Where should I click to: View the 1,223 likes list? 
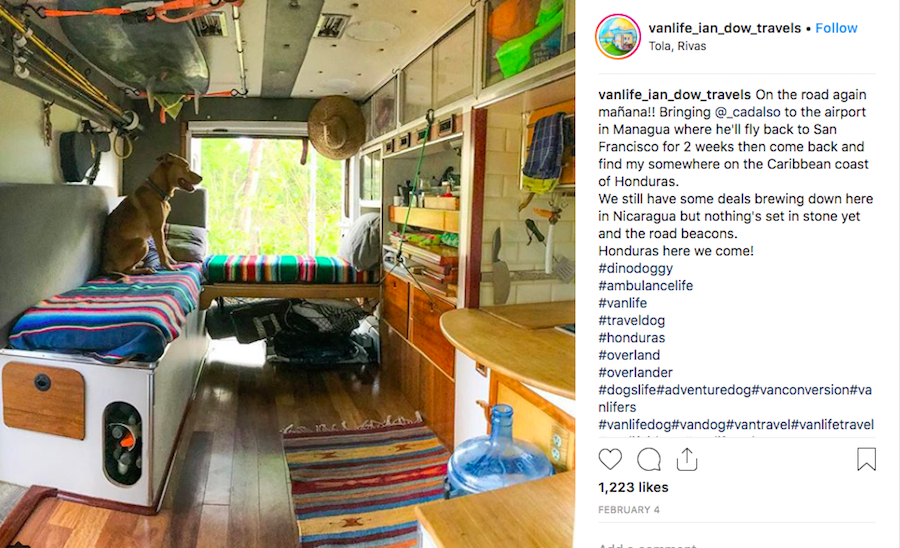[633, 487]
